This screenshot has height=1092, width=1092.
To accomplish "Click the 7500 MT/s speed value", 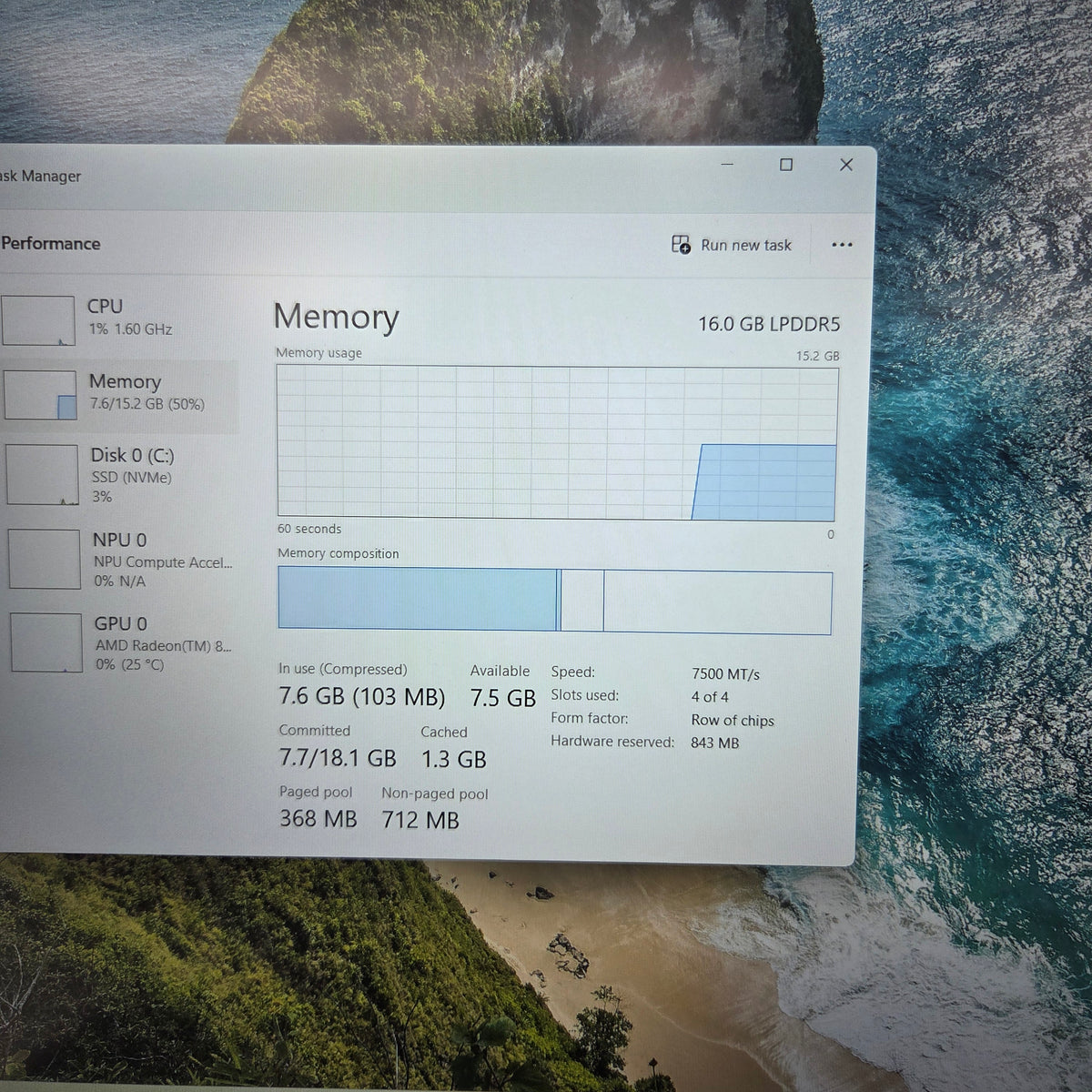I will click(725, 674).
